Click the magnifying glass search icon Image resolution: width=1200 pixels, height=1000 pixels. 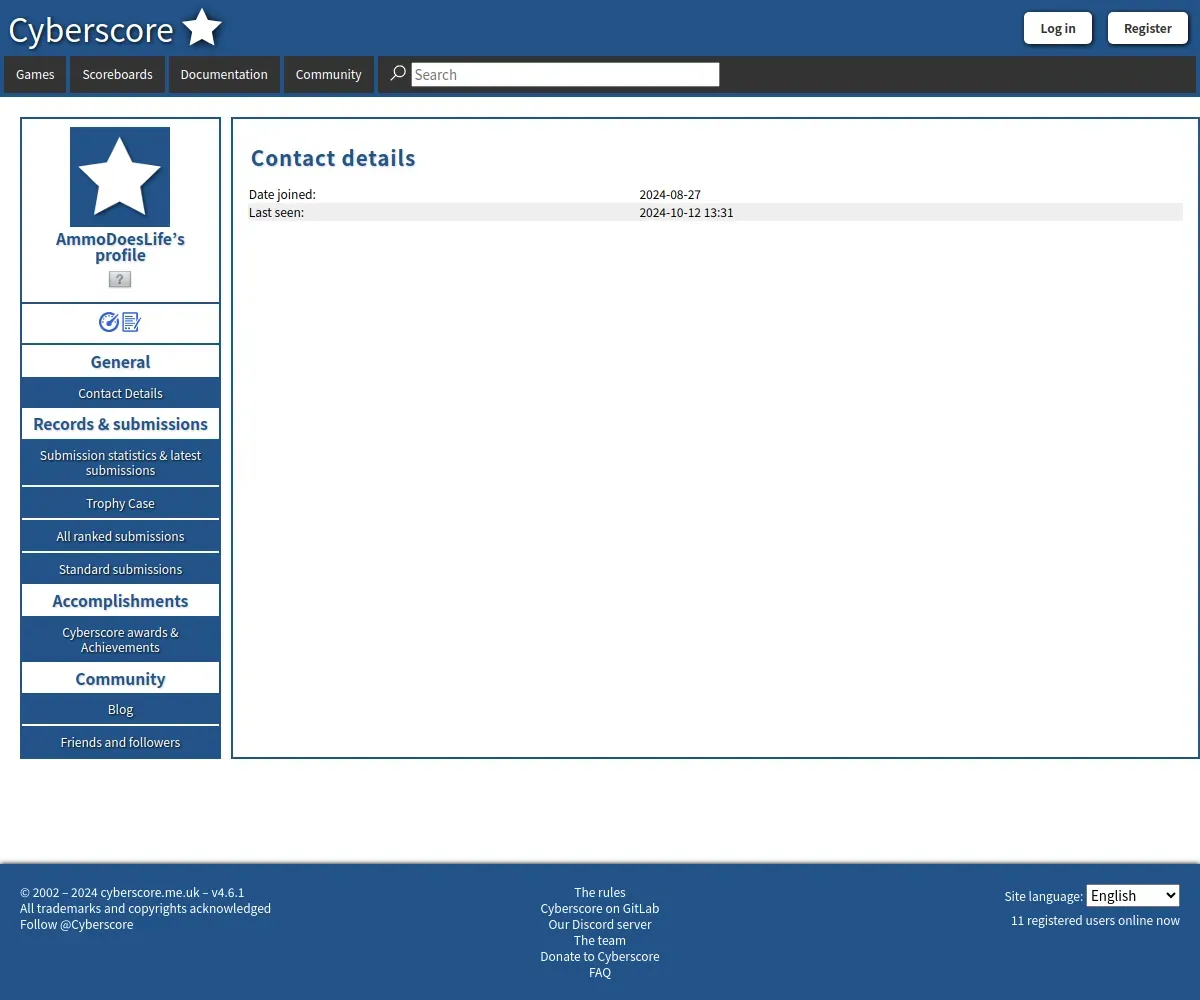click(398, 73)
